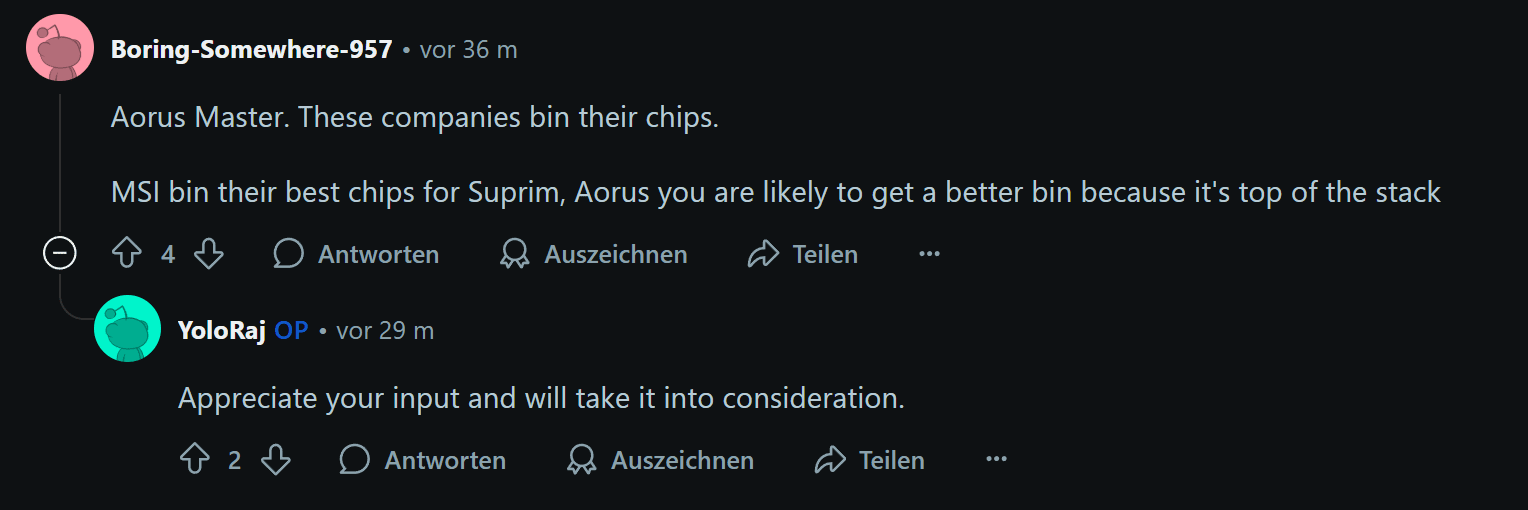Upvote YoloRaj's reply

click(194, 460)
